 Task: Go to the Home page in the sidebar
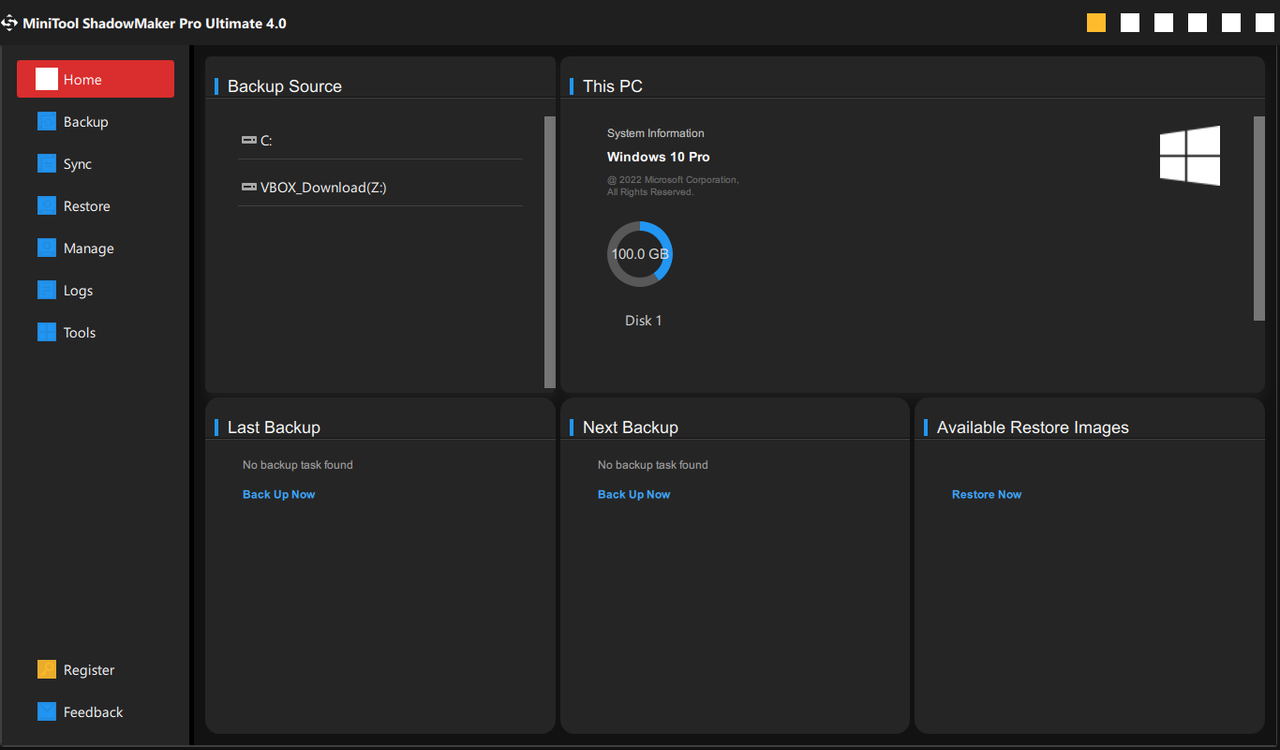[95, 79]
